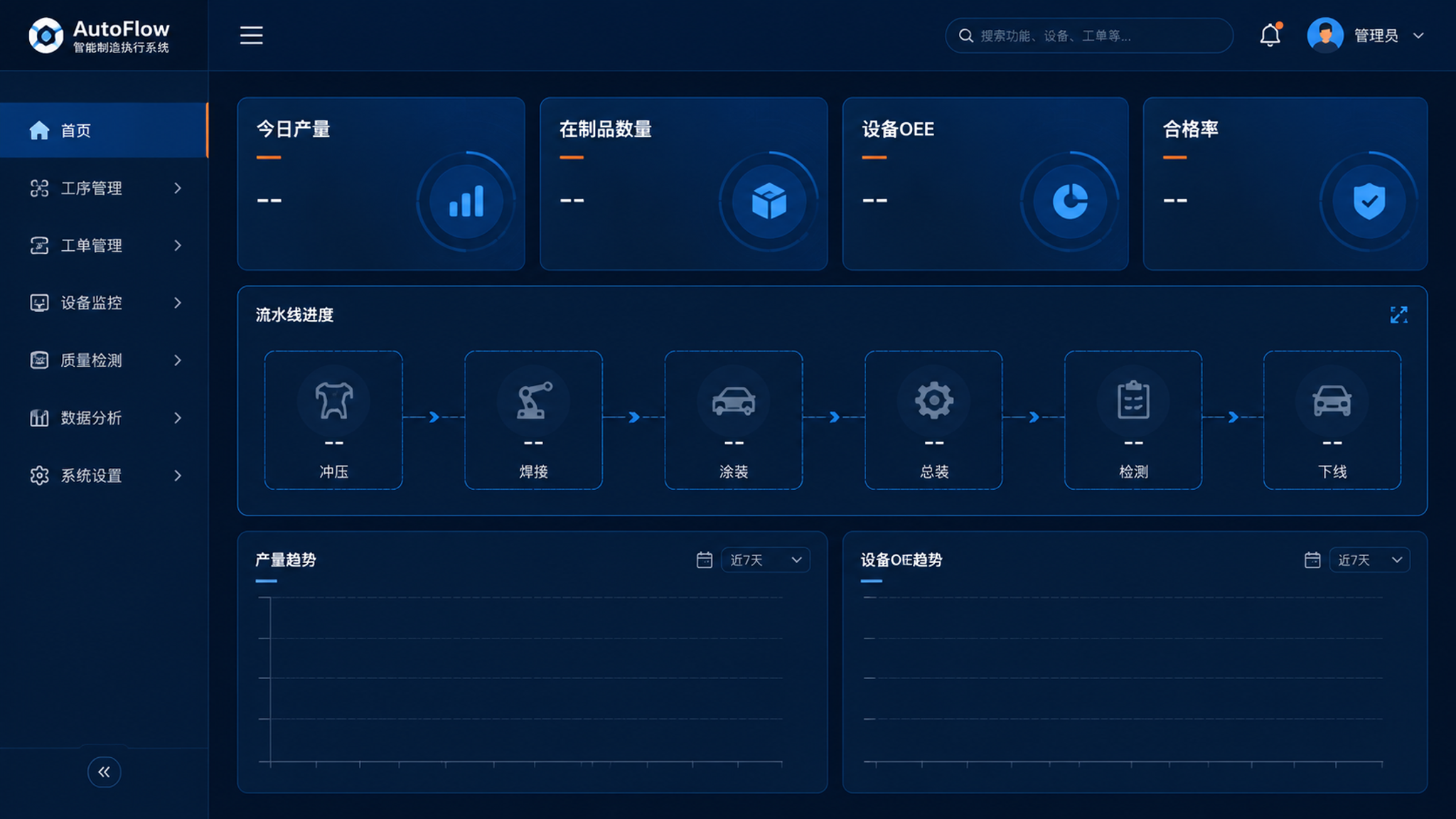The width and height of the screenshot is (1456, 819).
Task: Click the 设备OEE card title
Action: pos(898,129)
